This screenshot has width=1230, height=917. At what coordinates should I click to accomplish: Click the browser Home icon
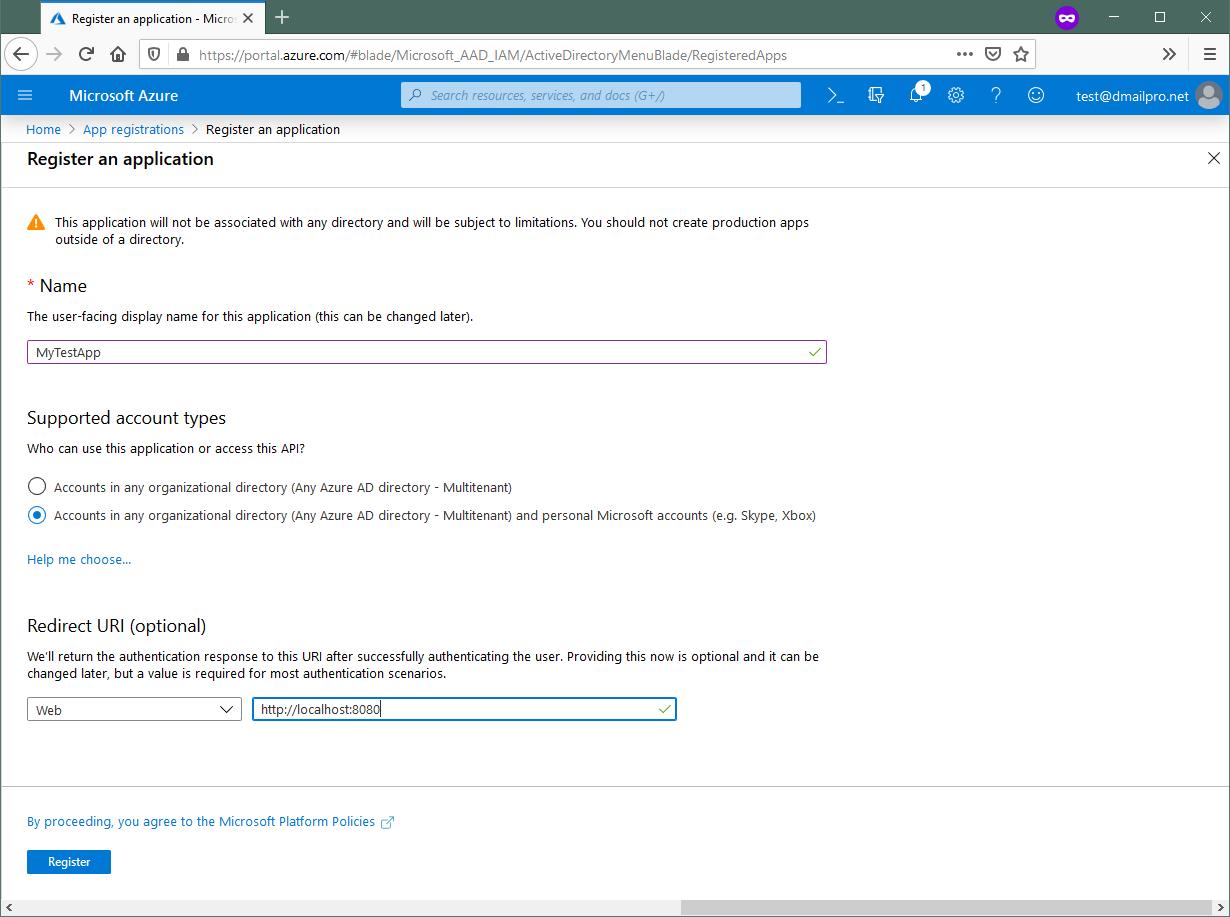118,54
